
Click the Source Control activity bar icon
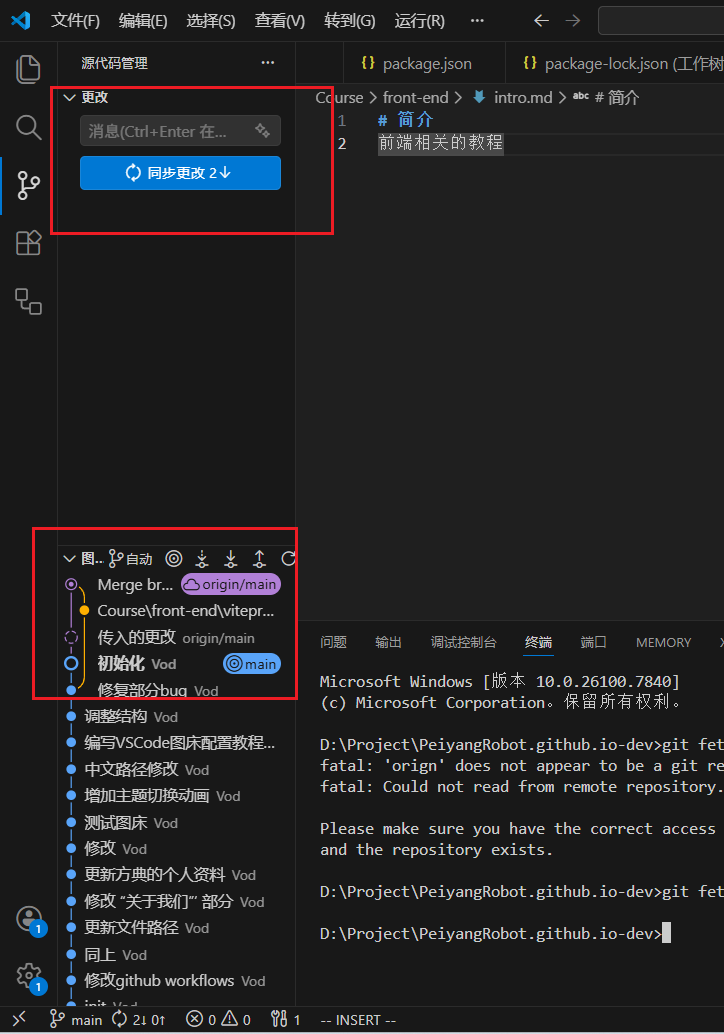28,185
